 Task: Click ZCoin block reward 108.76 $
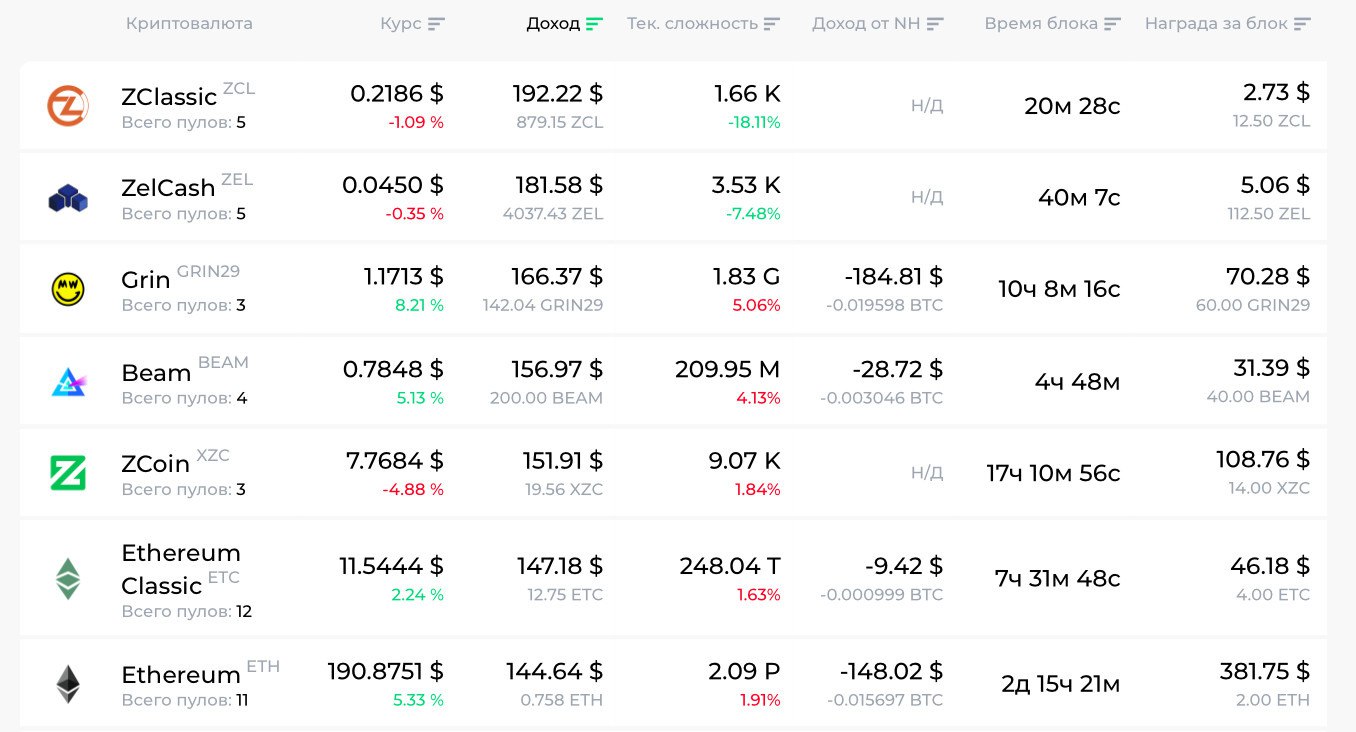[1263, 460]
